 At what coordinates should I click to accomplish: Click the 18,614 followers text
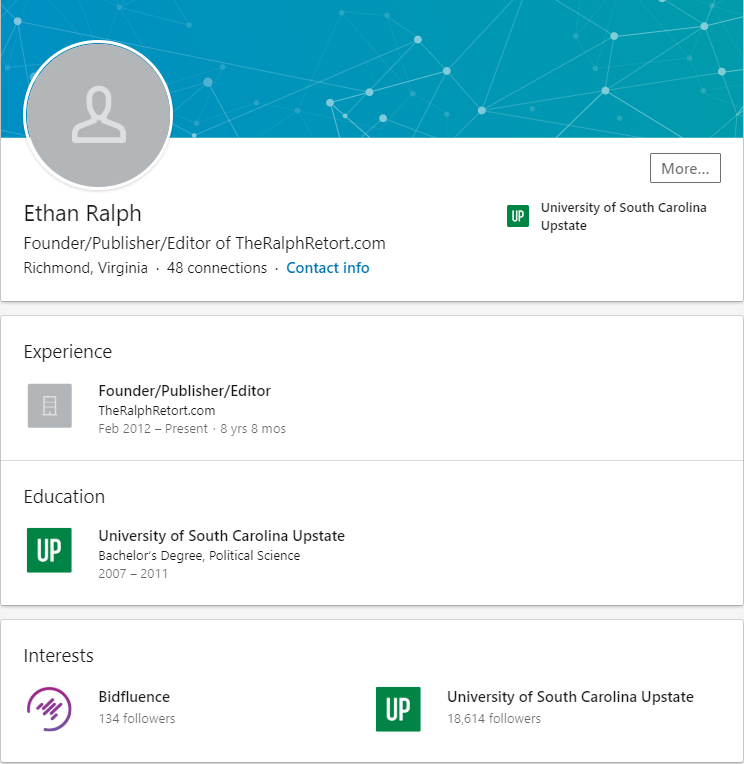(494, 719)
